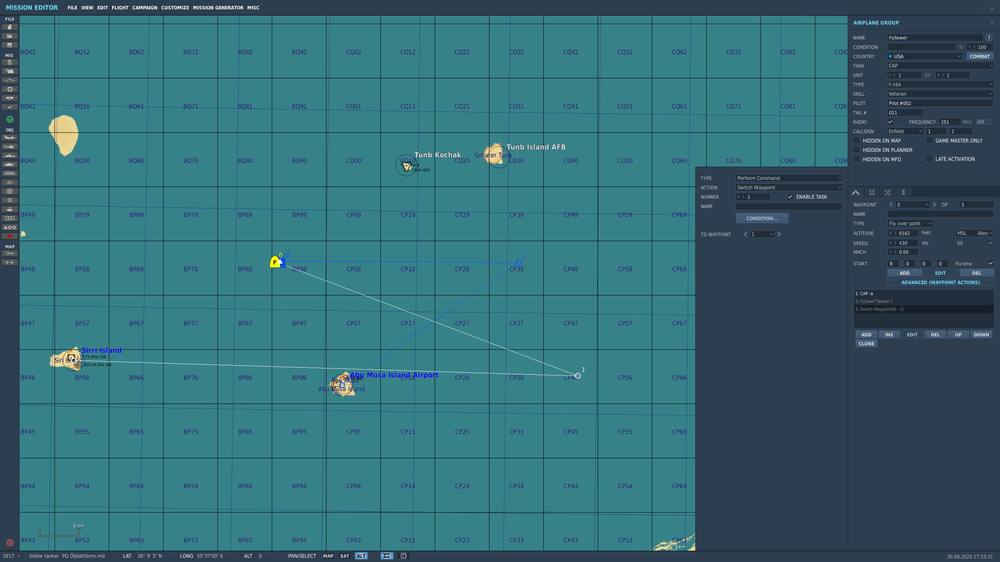The image size is (1000, 562).
Task: Select the SAT map mode in status bar
Action: click(344, 556)
